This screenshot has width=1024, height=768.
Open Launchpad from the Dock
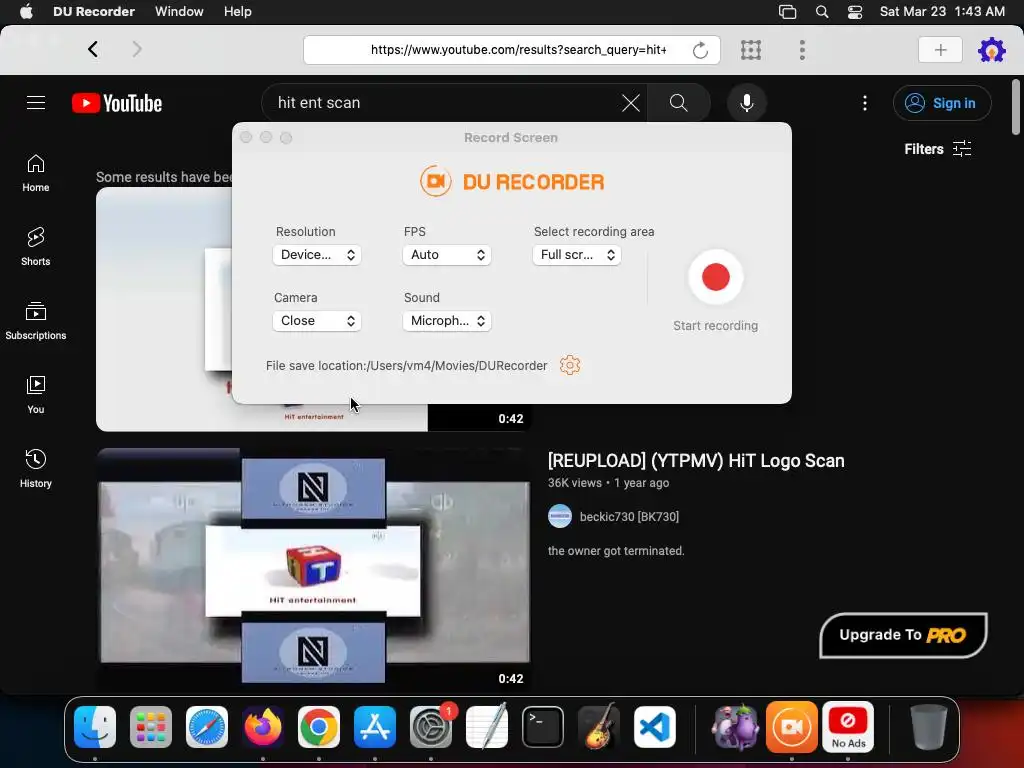tap(151, 727)
